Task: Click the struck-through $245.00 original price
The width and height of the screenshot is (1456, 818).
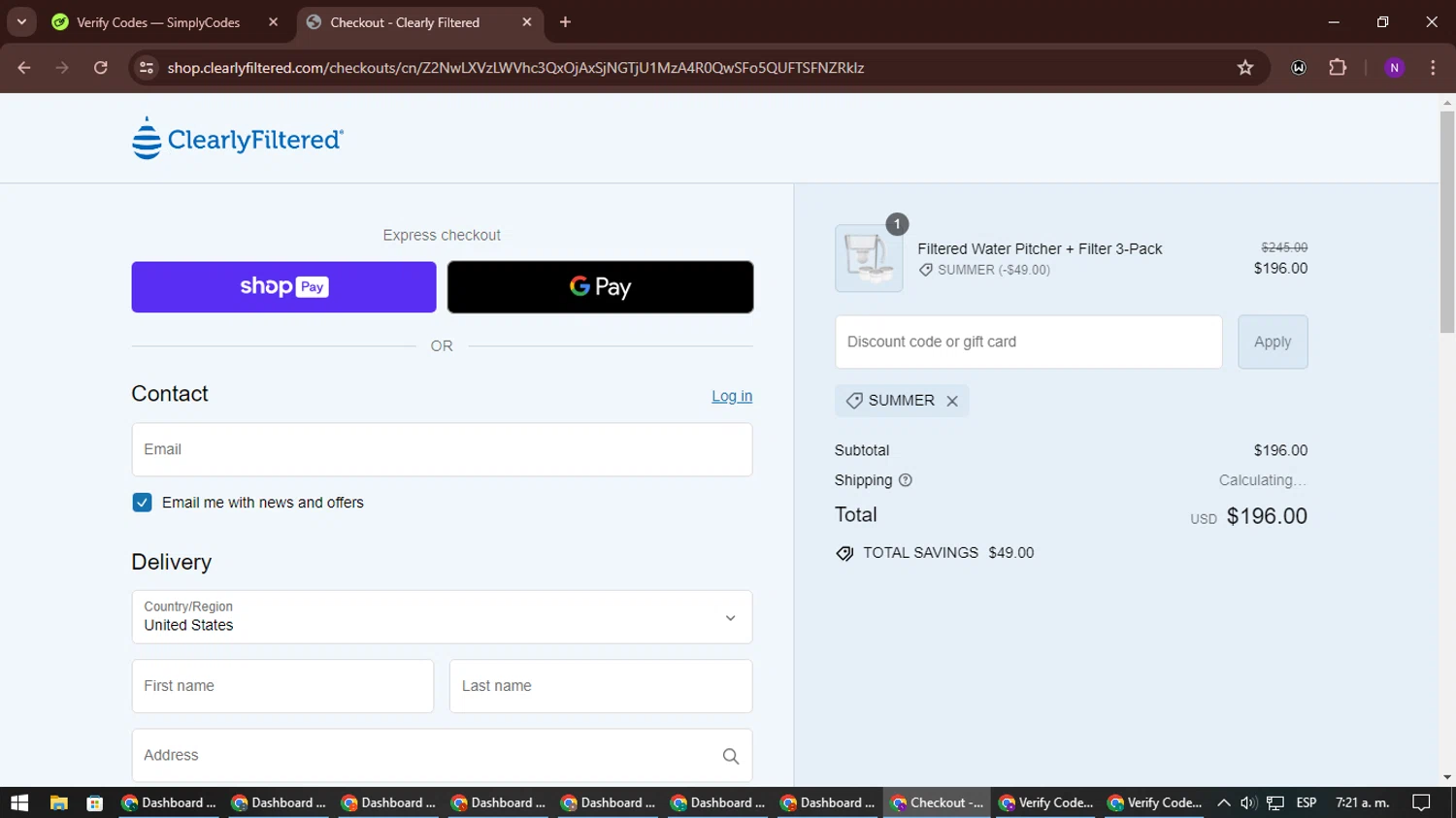Action: 1284,247
